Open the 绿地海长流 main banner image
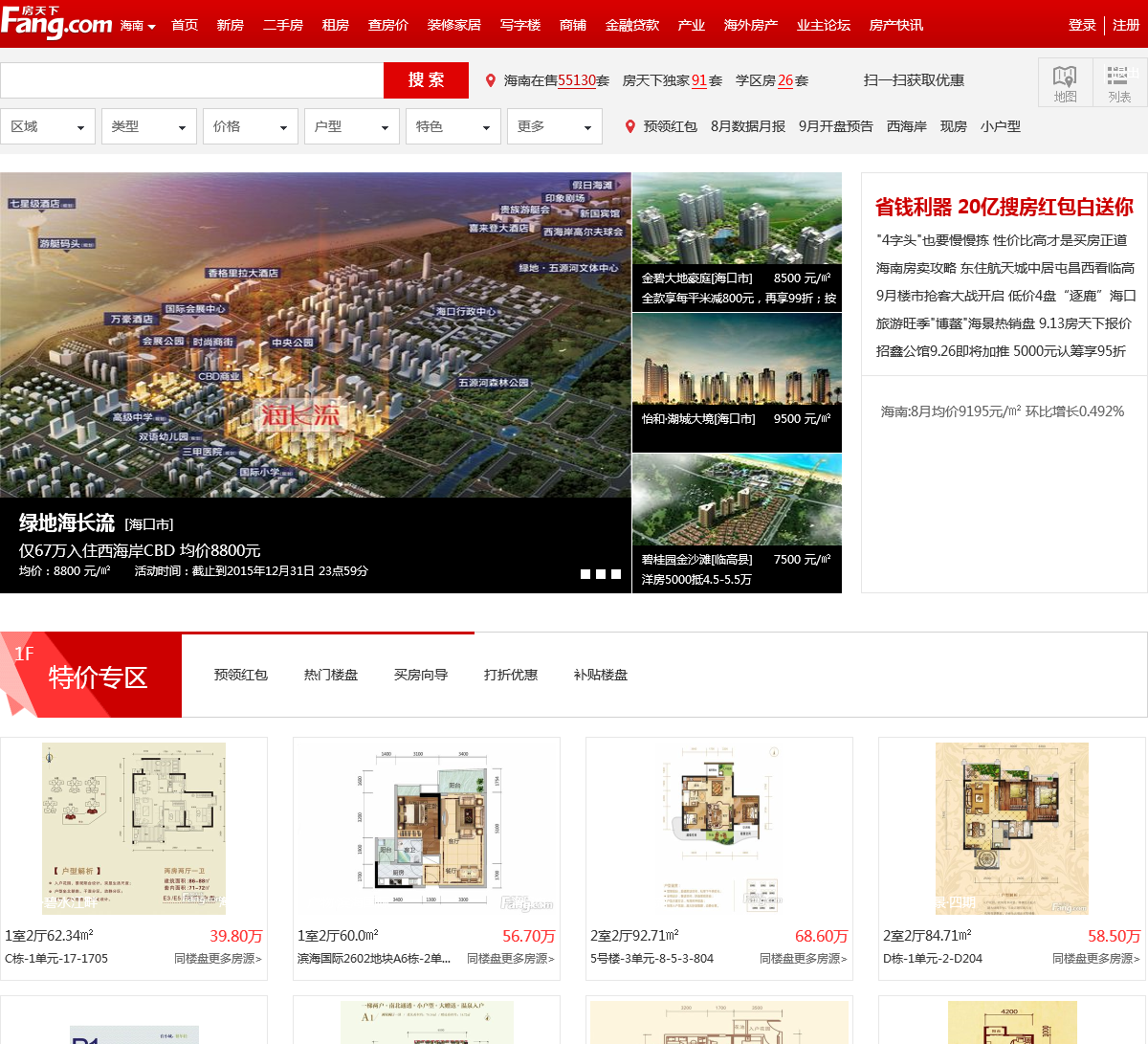1148x1044 pixels. click(316, 335)
